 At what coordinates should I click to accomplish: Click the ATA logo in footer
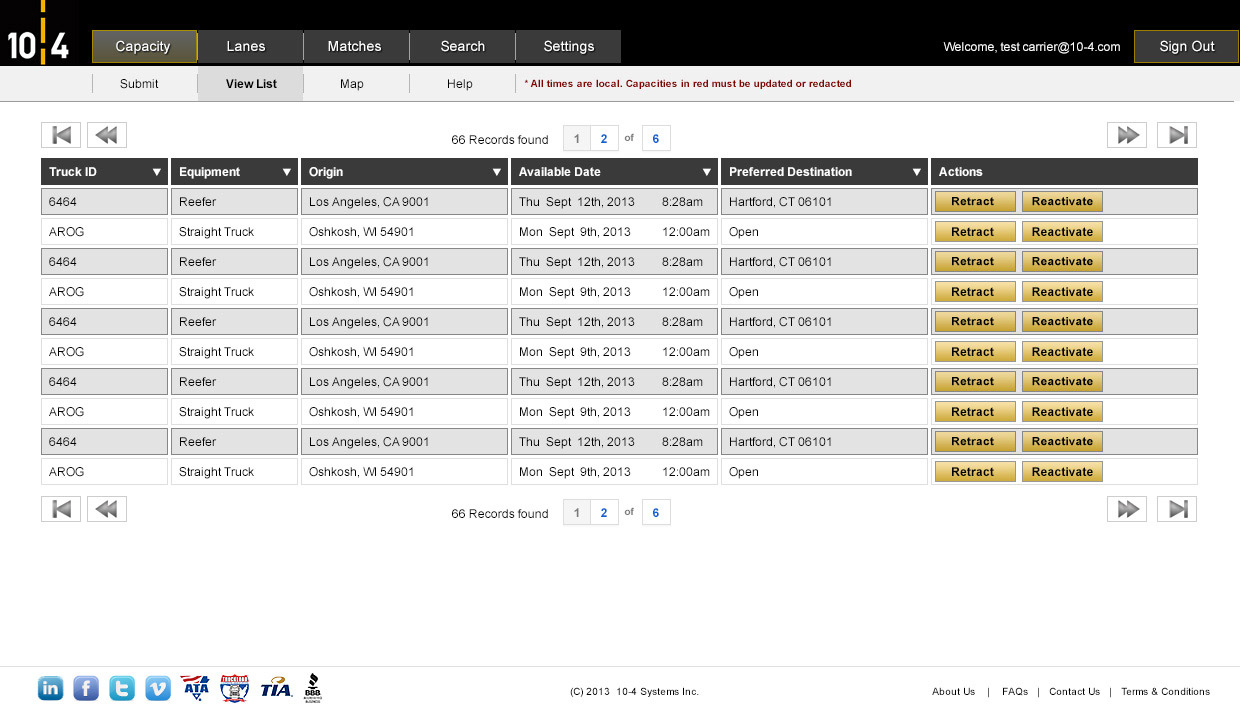[195, 688]
